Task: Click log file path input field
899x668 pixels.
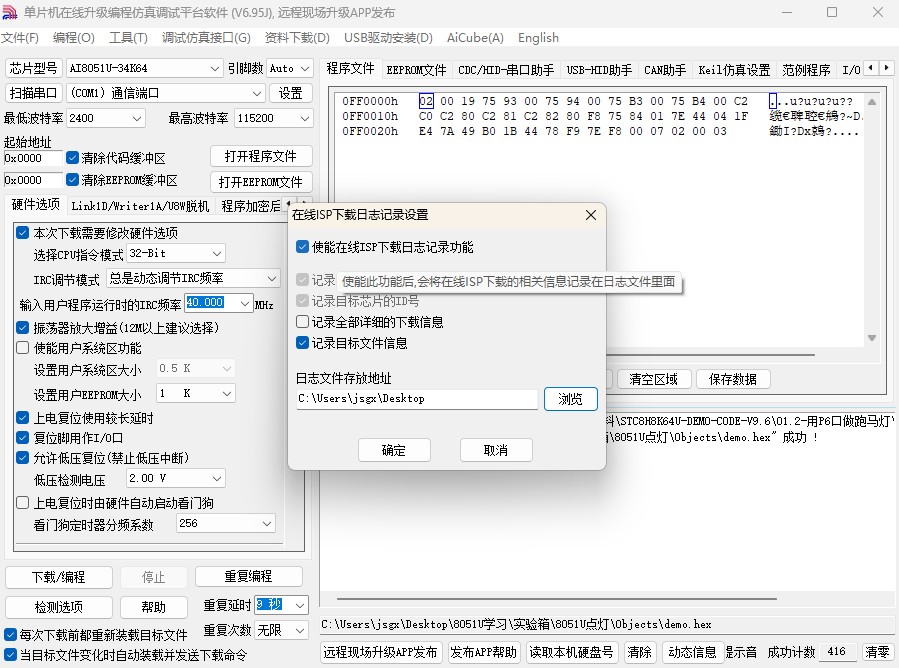Action: [x=417, y=399]
